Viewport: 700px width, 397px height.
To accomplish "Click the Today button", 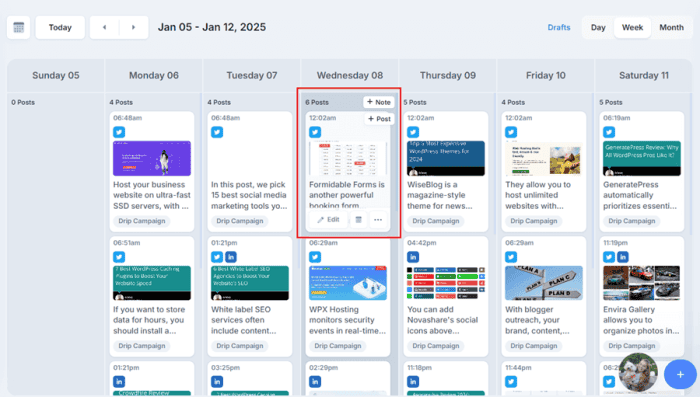I will point(60,27).
